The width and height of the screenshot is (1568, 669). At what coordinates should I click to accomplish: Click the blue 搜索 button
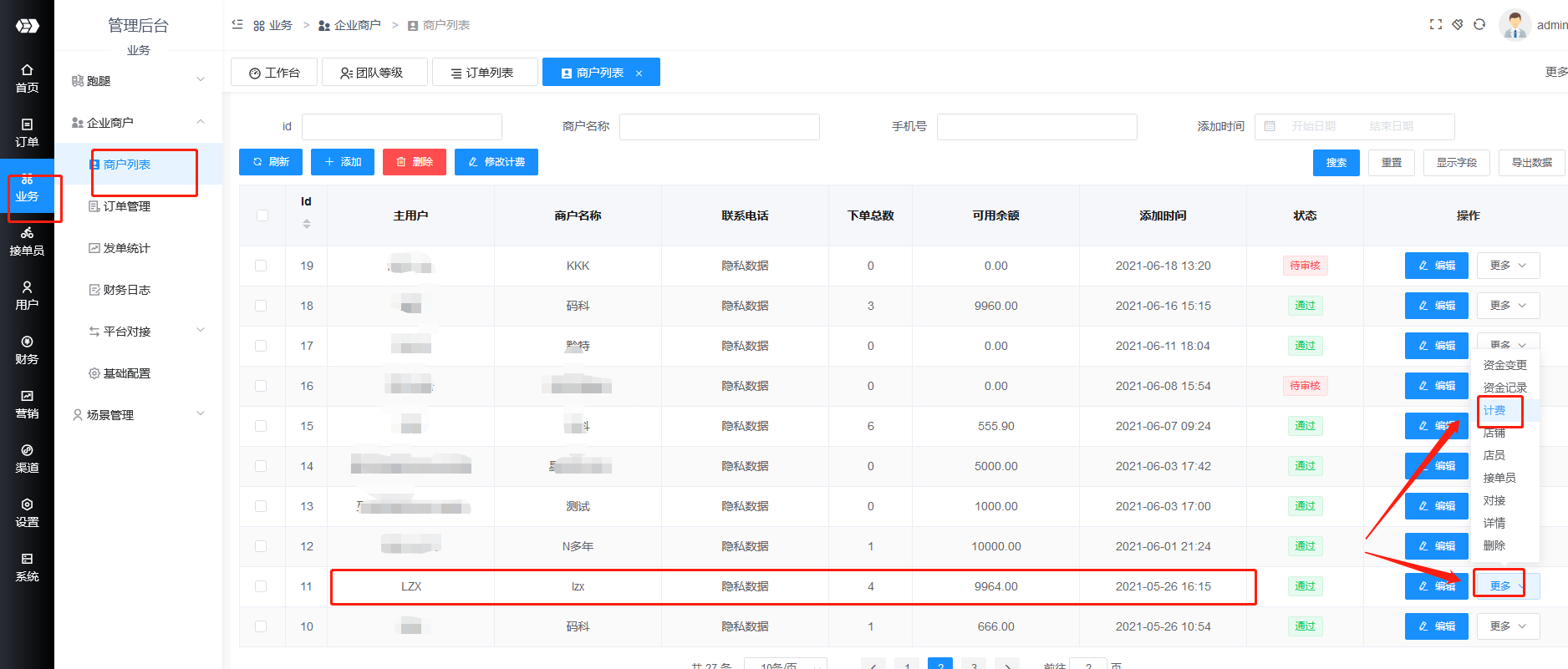point(1336,163)
